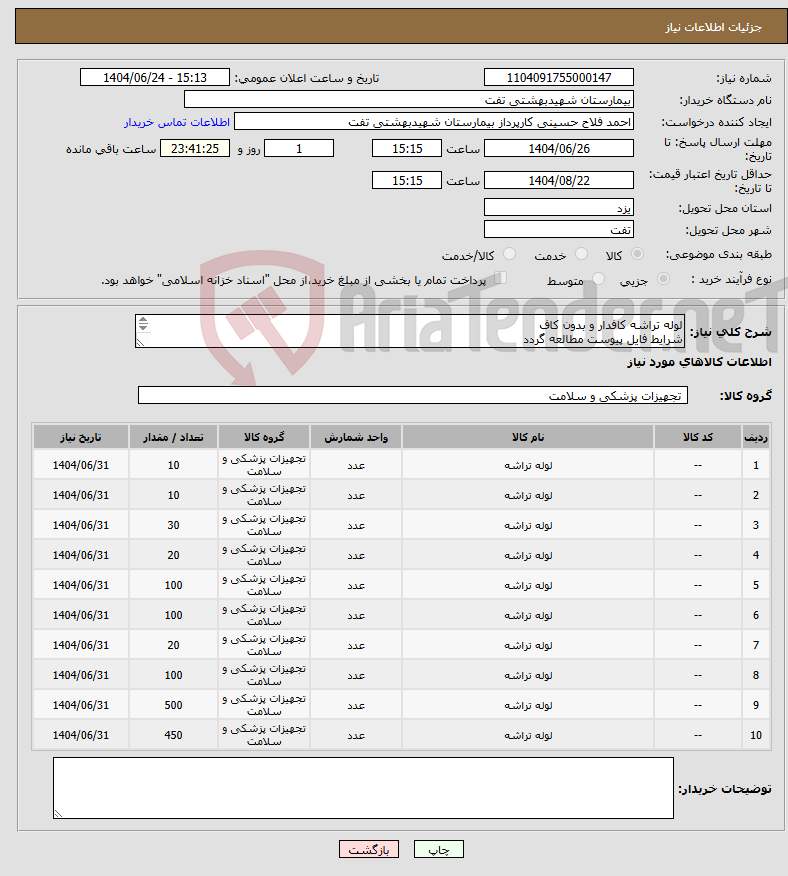788x876 pixels.
Task: Click the جزئیات اطلاعات نیاز page title
Action: 714,27
